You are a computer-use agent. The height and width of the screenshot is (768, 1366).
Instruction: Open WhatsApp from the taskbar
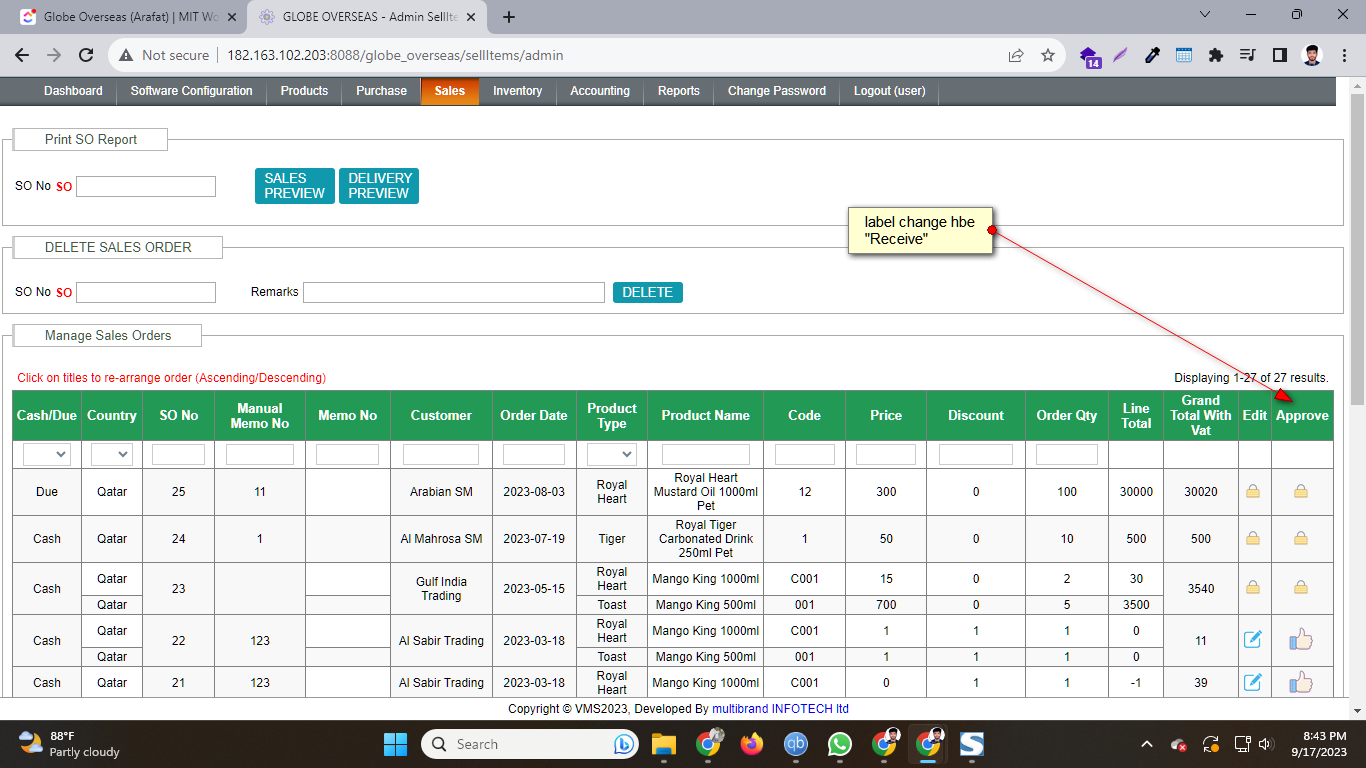click(839, 744)
